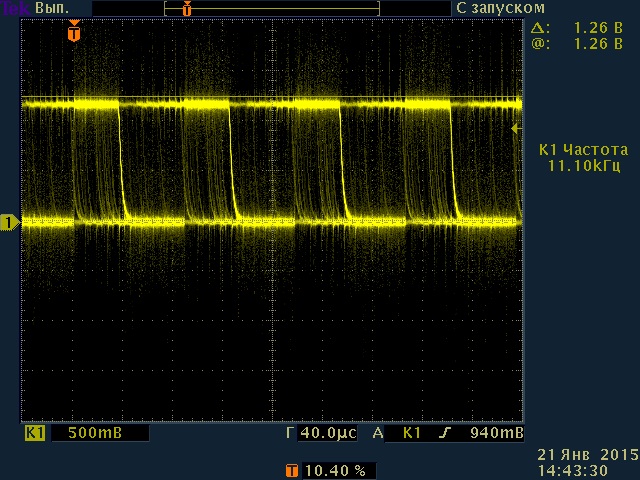Viewport: 640px width, 480px height.
Task: Click the trigger level arrow on right edge
Action: coord(515,128)
